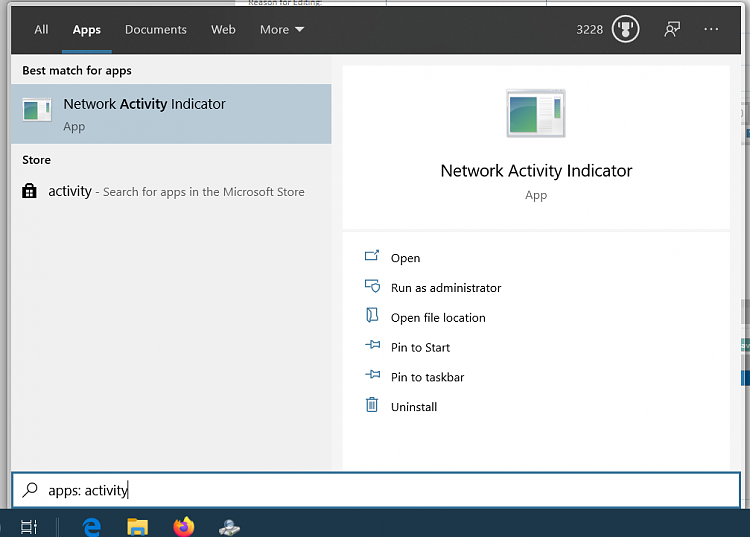Click the large Network Activity Indicator icon
This screenshot has width=750, height=537.
coord(535,113)
